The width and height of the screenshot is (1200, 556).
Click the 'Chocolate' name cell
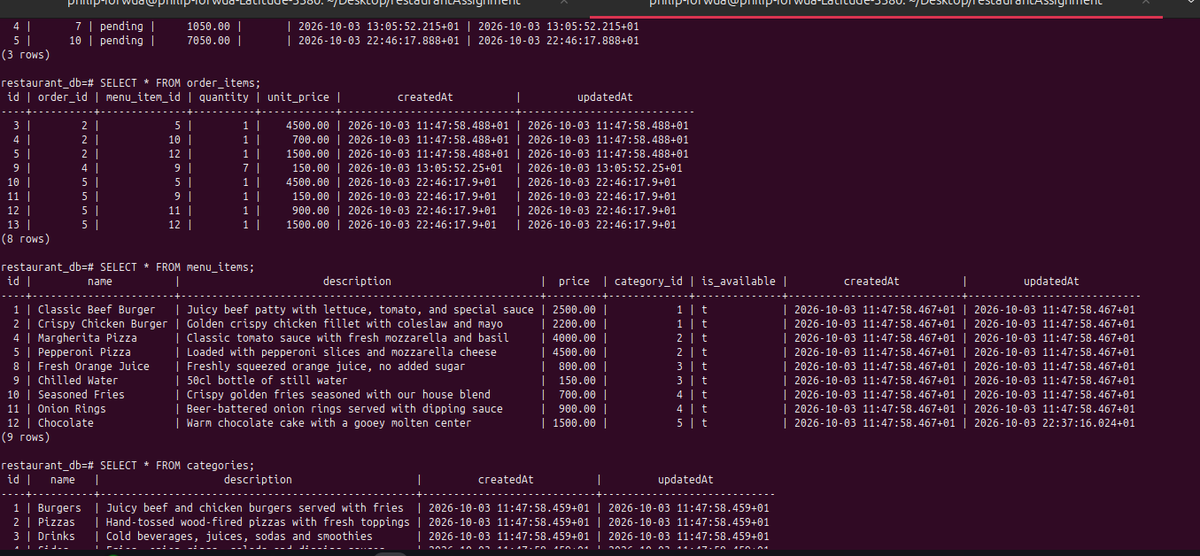coord(66,423)
